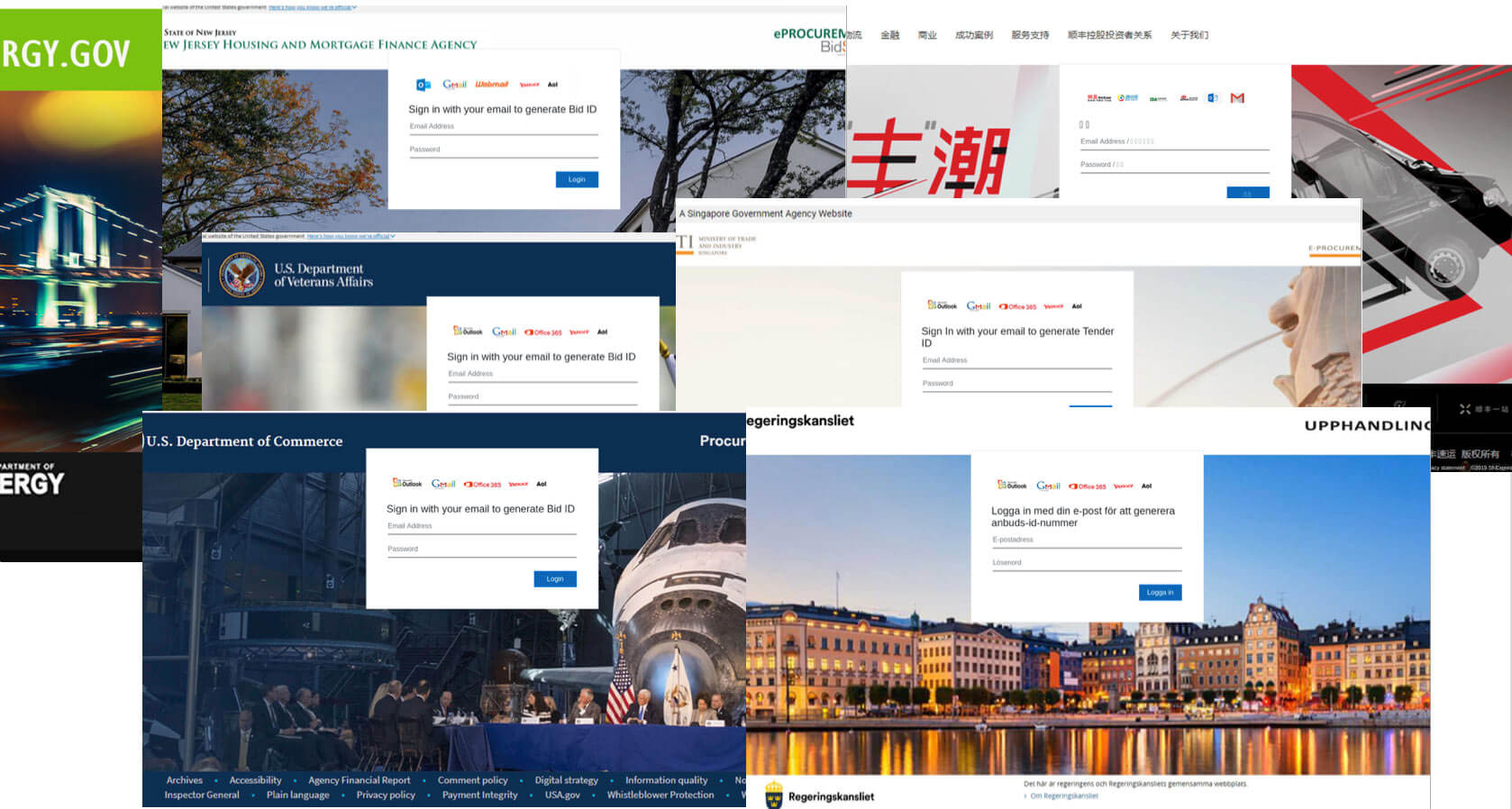
Task: Open Plain language footer link
Action: click(298, 795)
